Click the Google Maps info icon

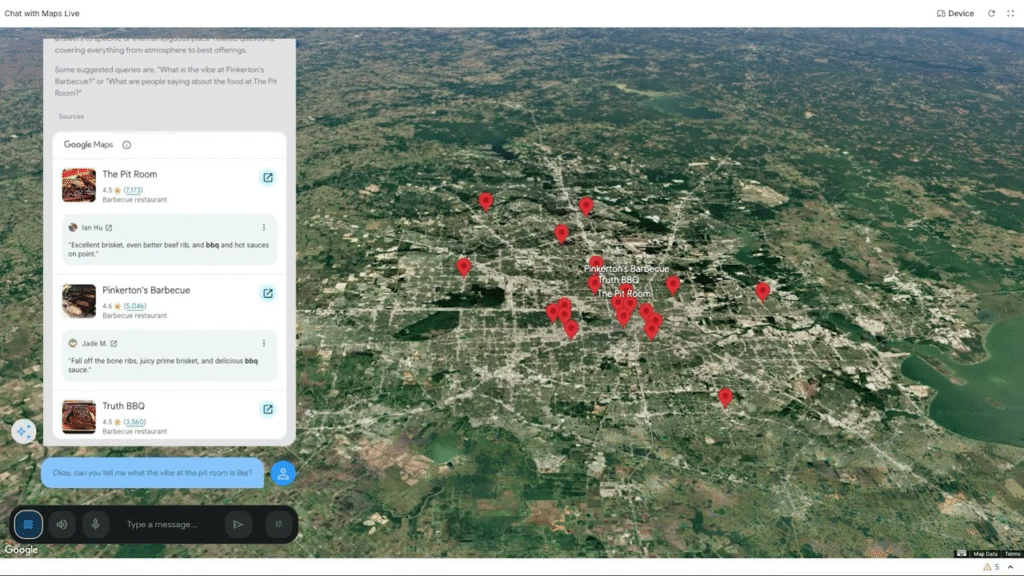point(126,145)
